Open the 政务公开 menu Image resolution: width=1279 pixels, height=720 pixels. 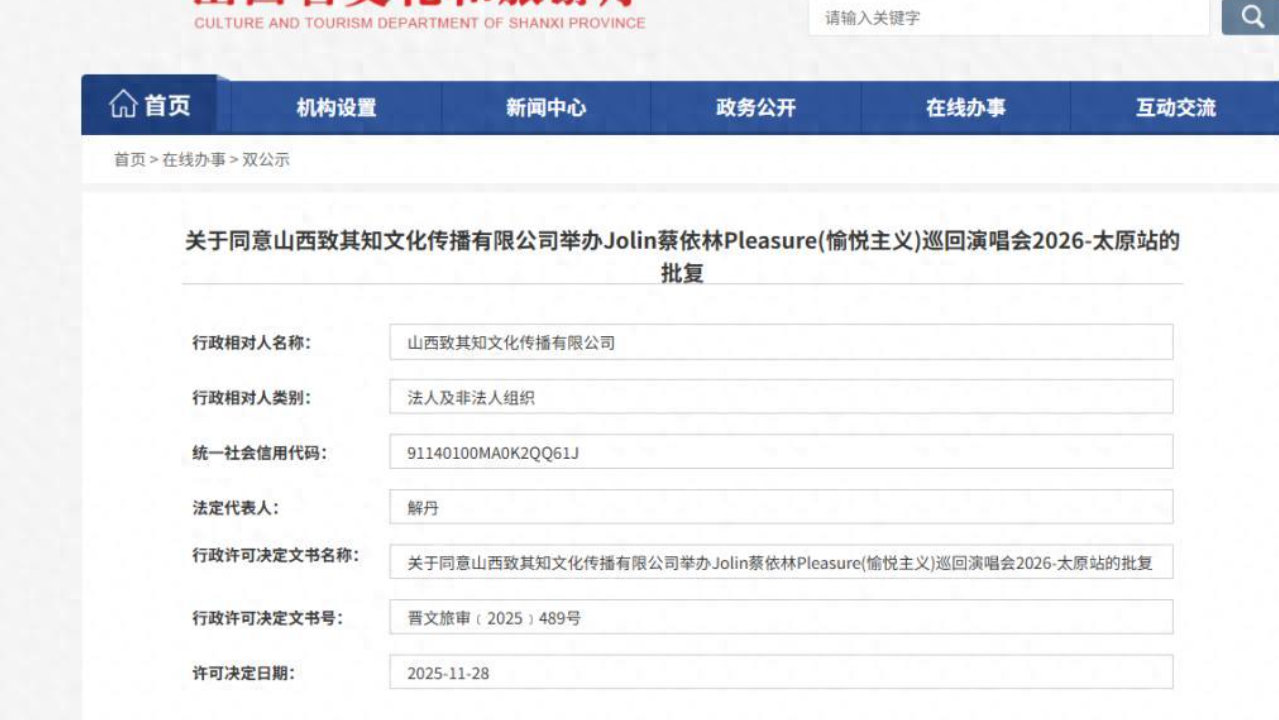[x=756, y=108]
